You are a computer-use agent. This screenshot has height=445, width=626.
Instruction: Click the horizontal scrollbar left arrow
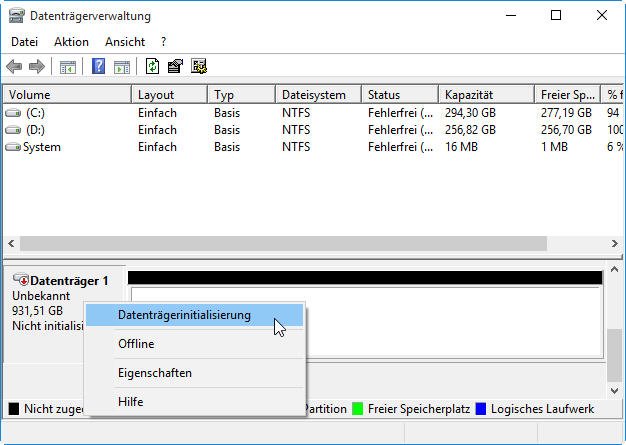click(x=11, y=243)
